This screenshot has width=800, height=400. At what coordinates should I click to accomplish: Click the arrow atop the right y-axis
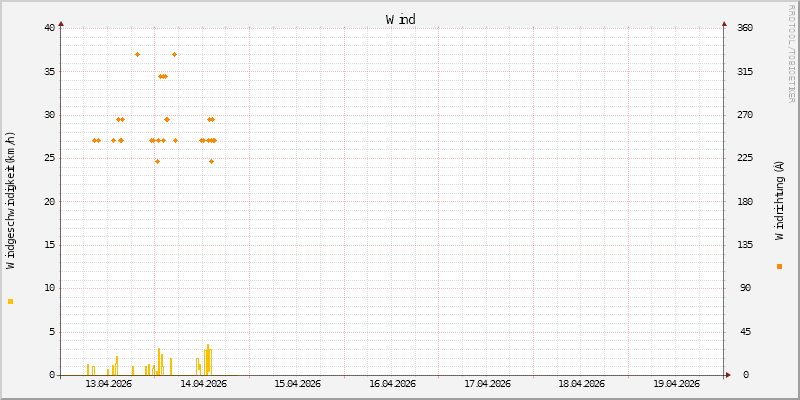(x=724, y=23)
